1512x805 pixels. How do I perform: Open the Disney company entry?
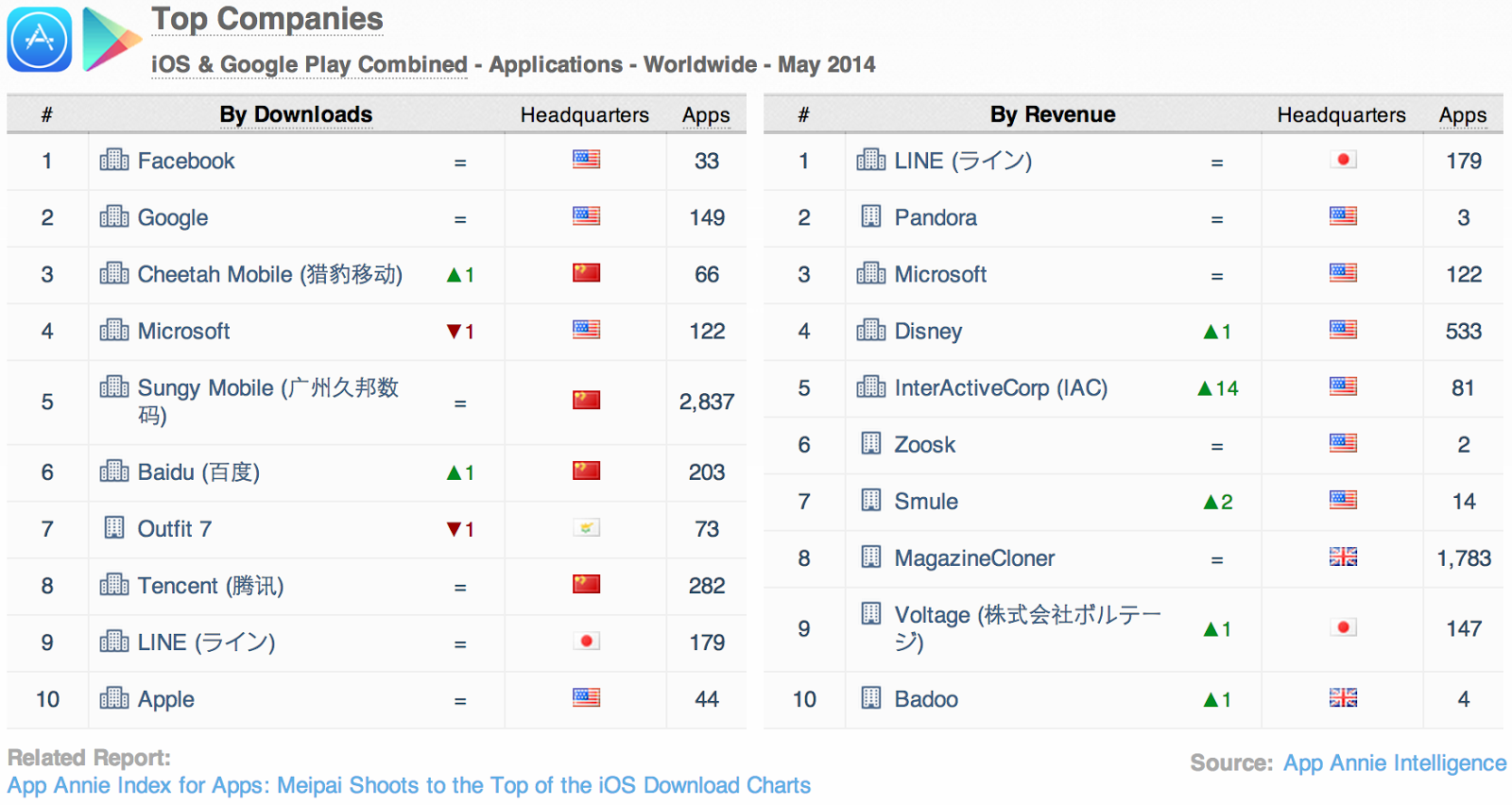click(928, 331)
